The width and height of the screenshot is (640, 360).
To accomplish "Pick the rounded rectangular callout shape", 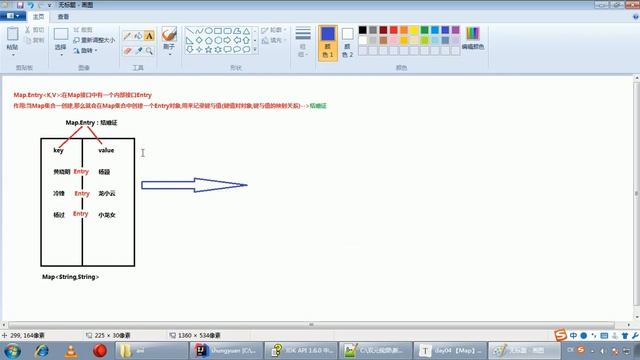I will click(x=227, y=50).
